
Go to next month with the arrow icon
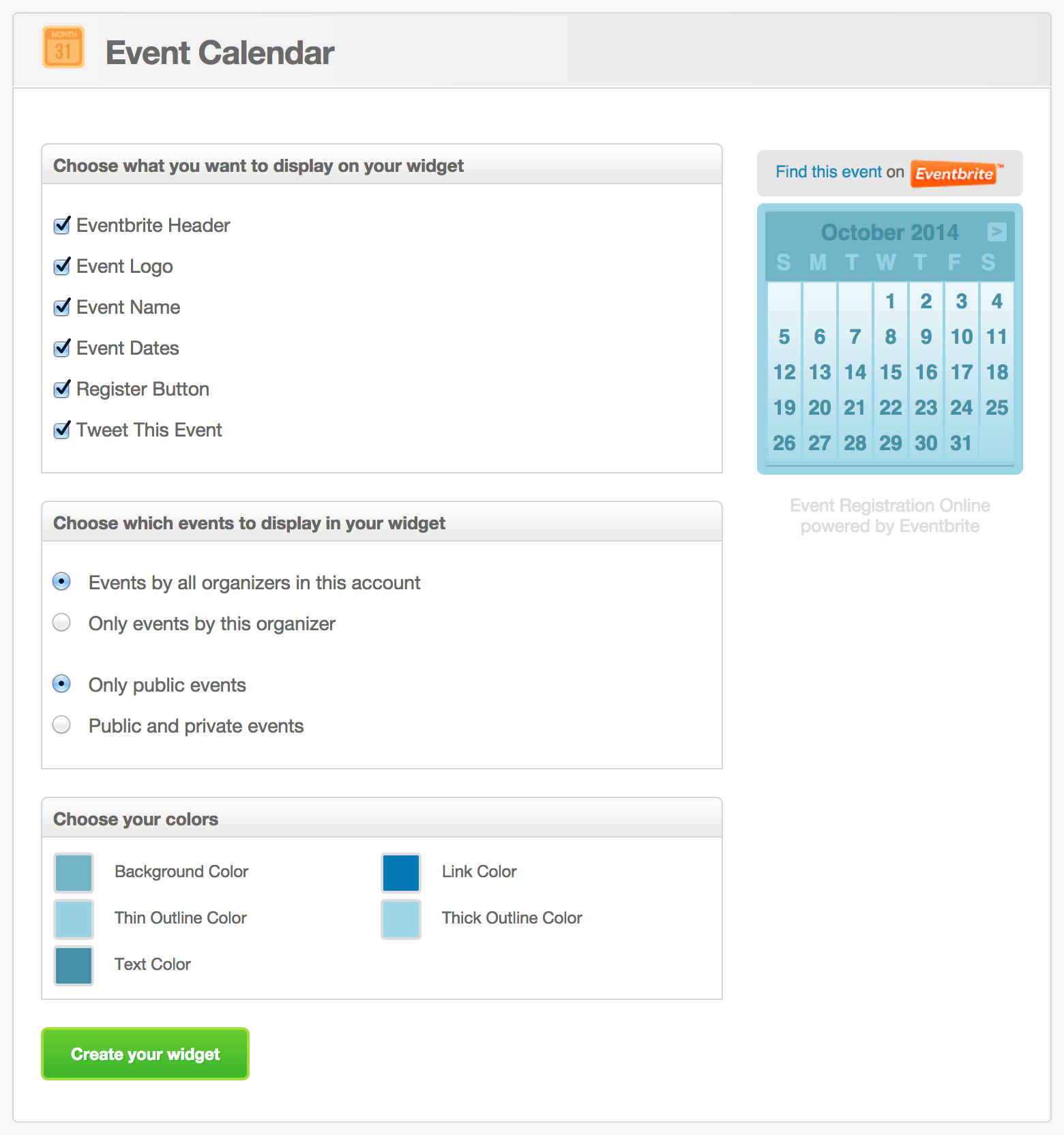[x=996, y=232]
